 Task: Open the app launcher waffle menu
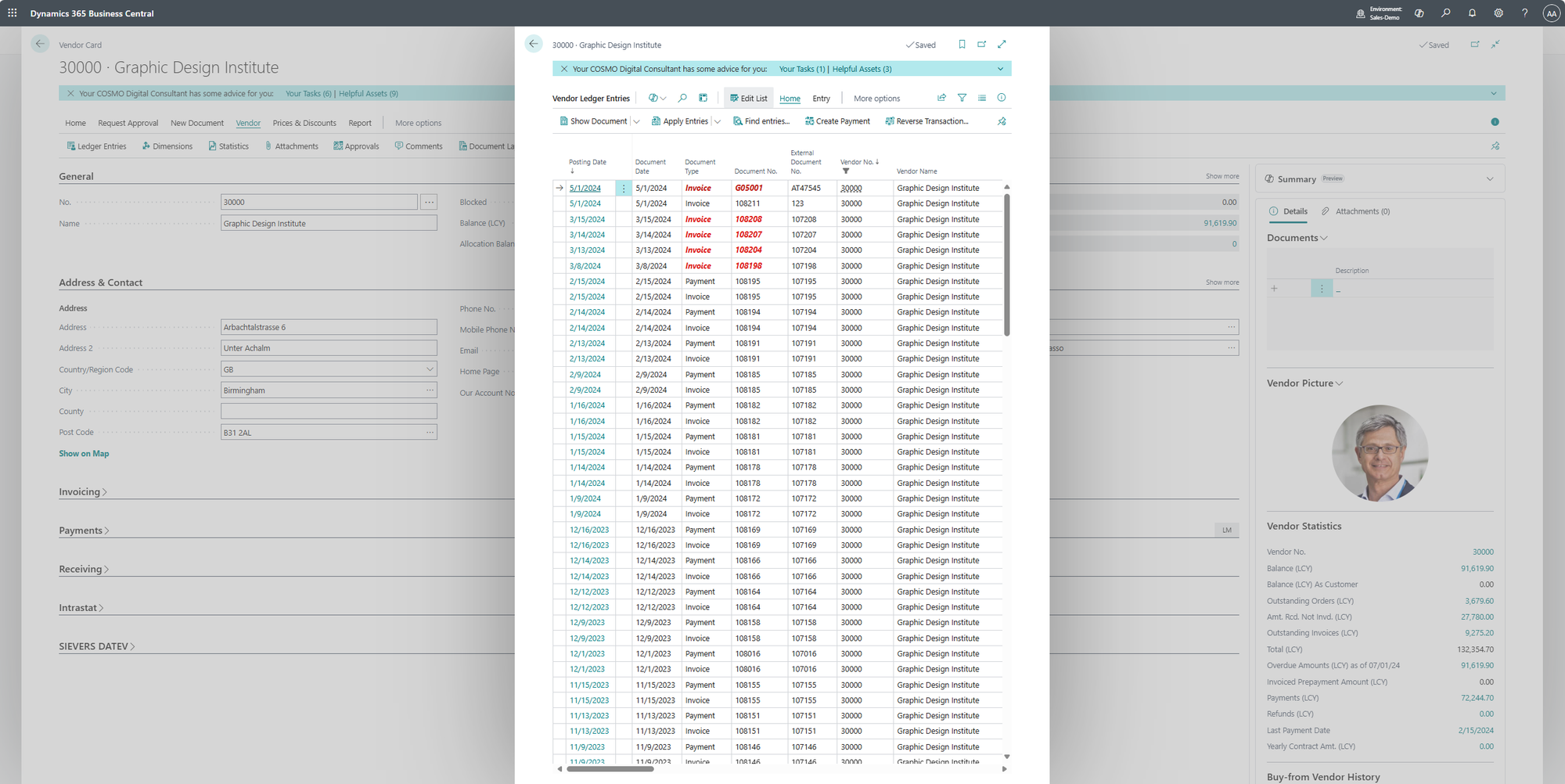click(x=13, y=13)
